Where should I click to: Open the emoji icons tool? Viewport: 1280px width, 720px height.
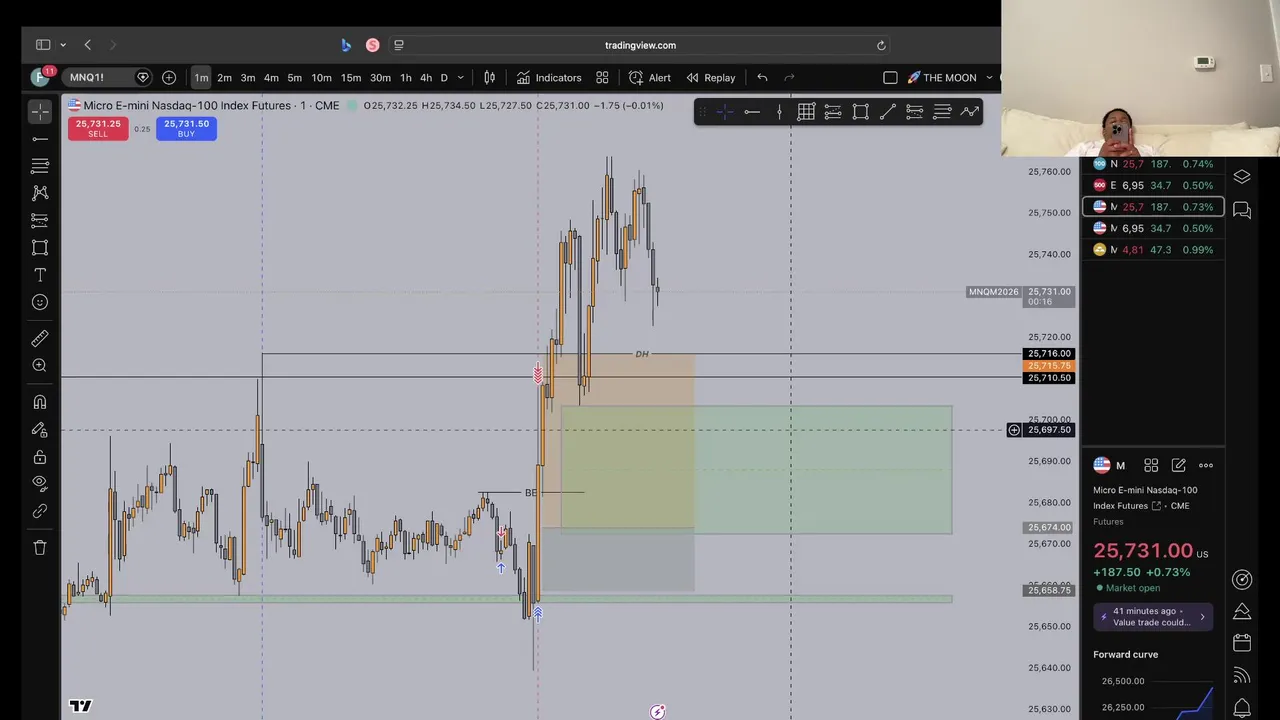coord(40,302)
